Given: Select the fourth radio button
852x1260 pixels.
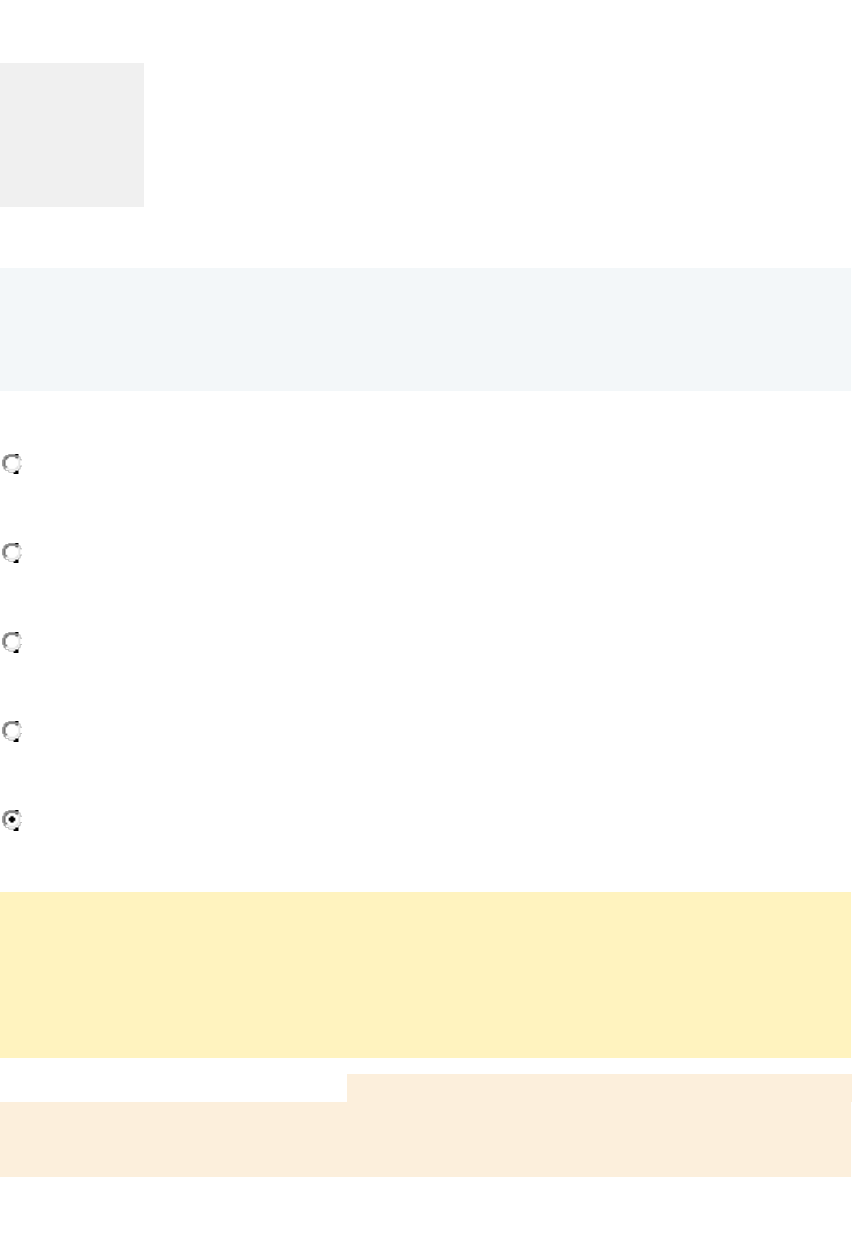Looking at the screenshot, I should click(x=12, y=732).
